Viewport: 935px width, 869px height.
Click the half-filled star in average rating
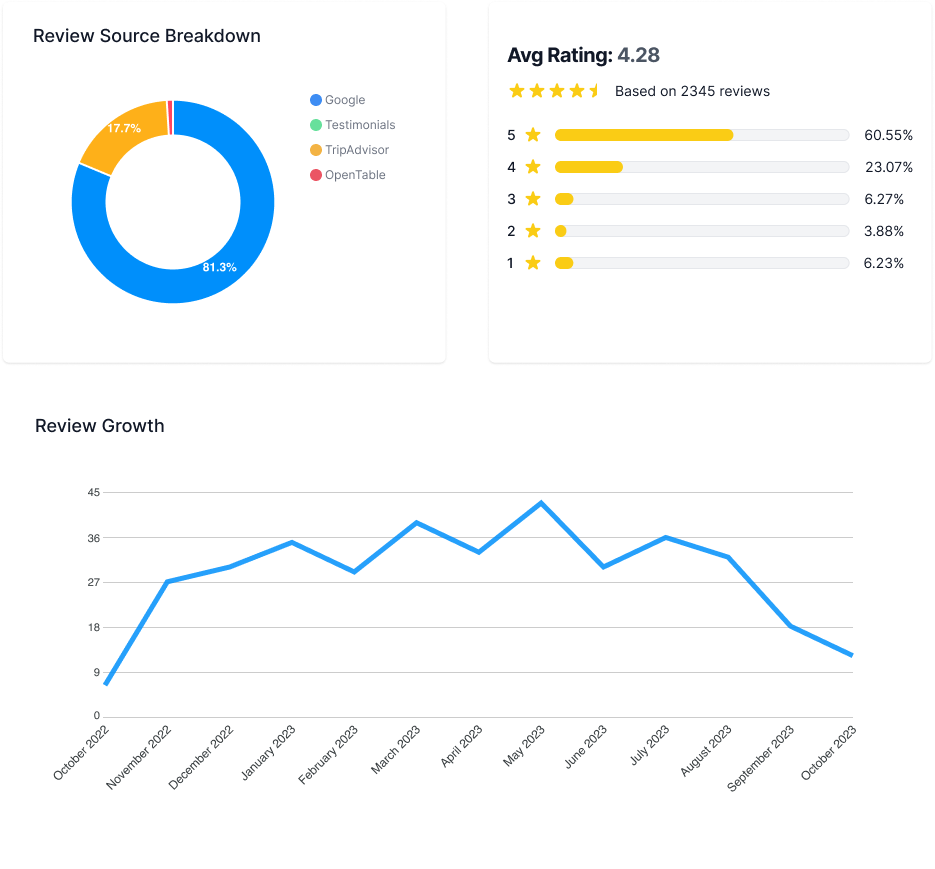pyautogui.click(x=595, y=91)
